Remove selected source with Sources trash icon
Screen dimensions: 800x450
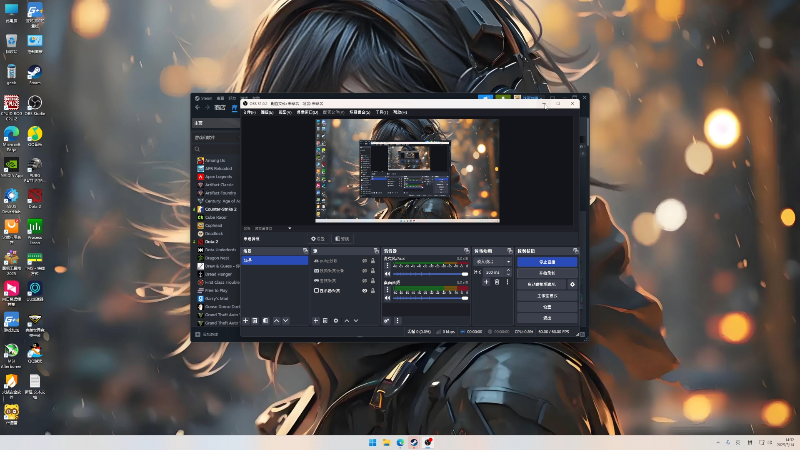(x=325, y=320)
